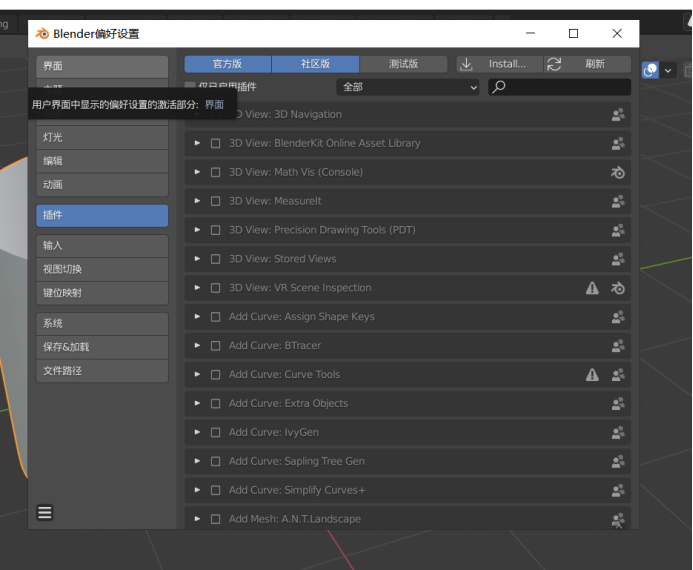This screenshot has height=570, width=693.
Task: Click community icon beside Simplify Curves+
Action: click(x=618, y=490)
